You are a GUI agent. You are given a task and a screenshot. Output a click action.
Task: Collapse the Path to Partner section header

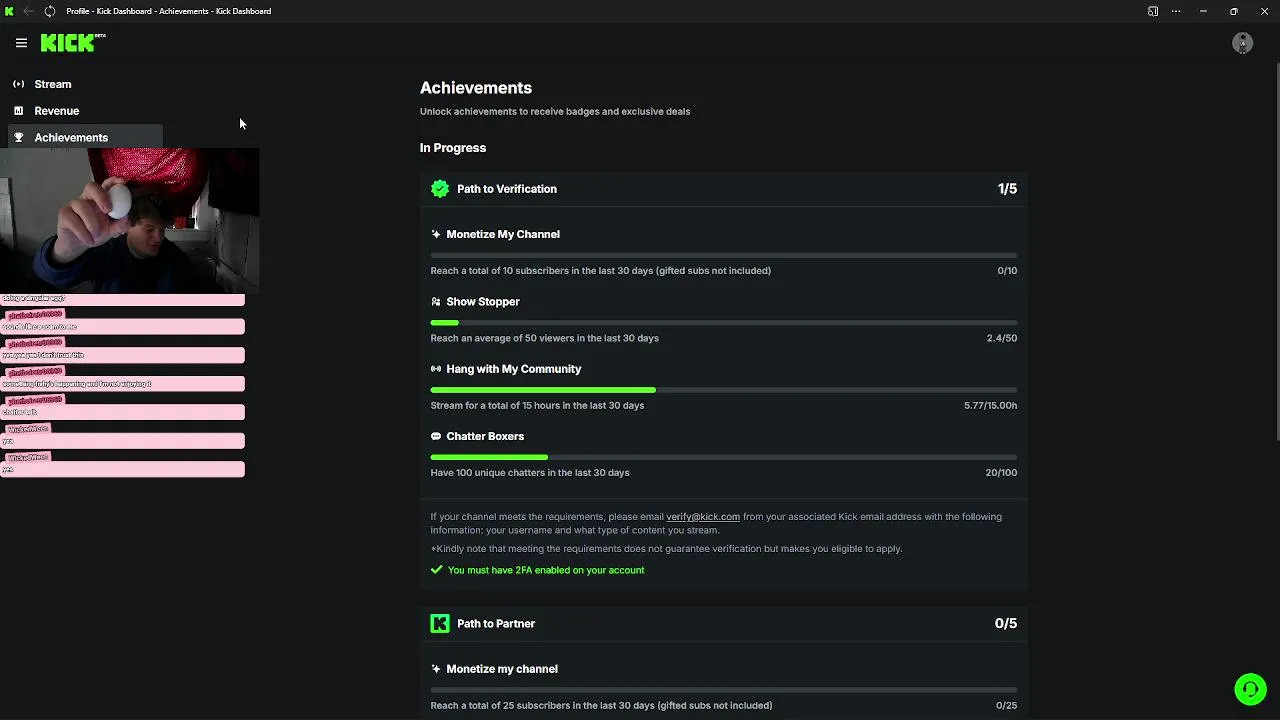(724, 624)
